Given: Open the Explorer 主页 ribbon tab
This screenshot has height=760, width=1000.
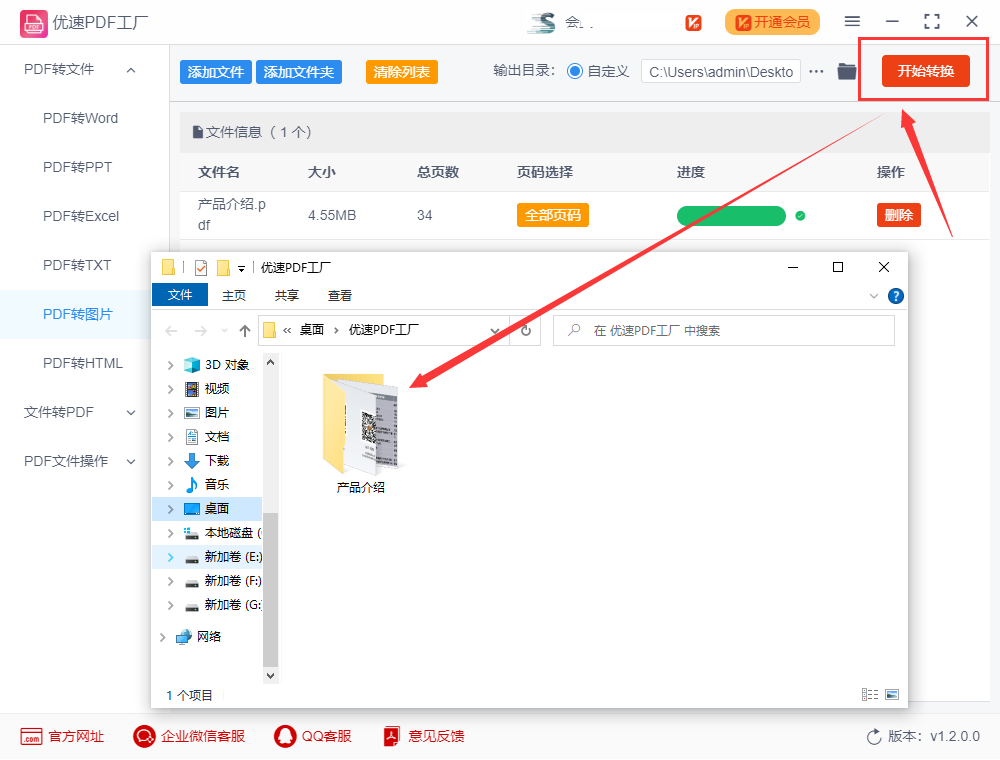Looking at the screenshot, I should [x=234, y=296].
